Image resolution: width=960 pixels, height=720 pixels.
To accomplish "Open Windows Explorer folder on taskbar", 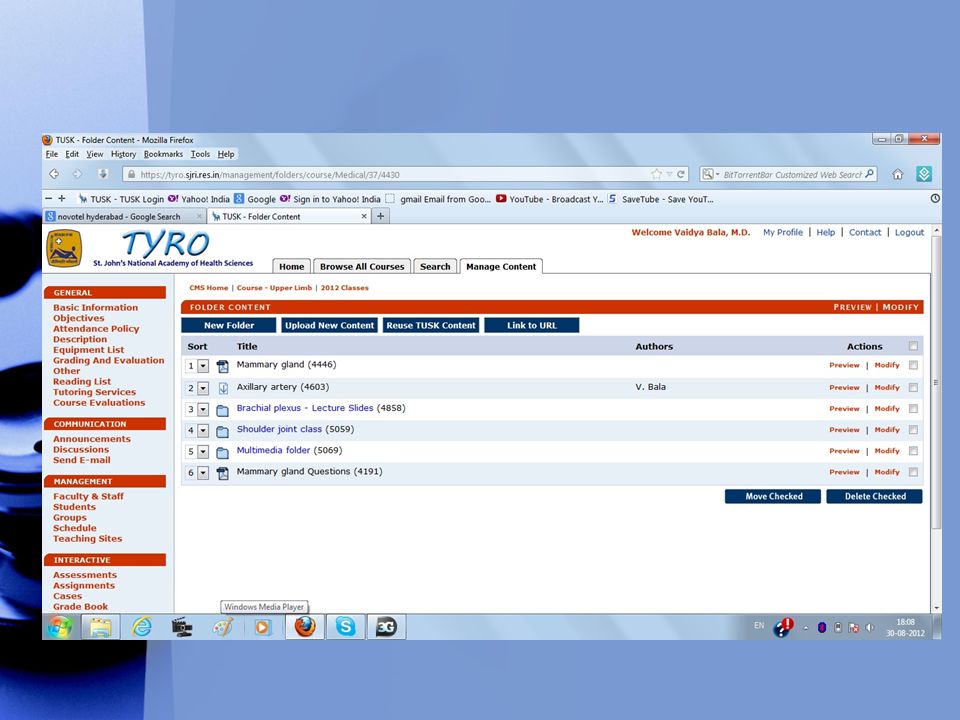I will click(101, 627).
